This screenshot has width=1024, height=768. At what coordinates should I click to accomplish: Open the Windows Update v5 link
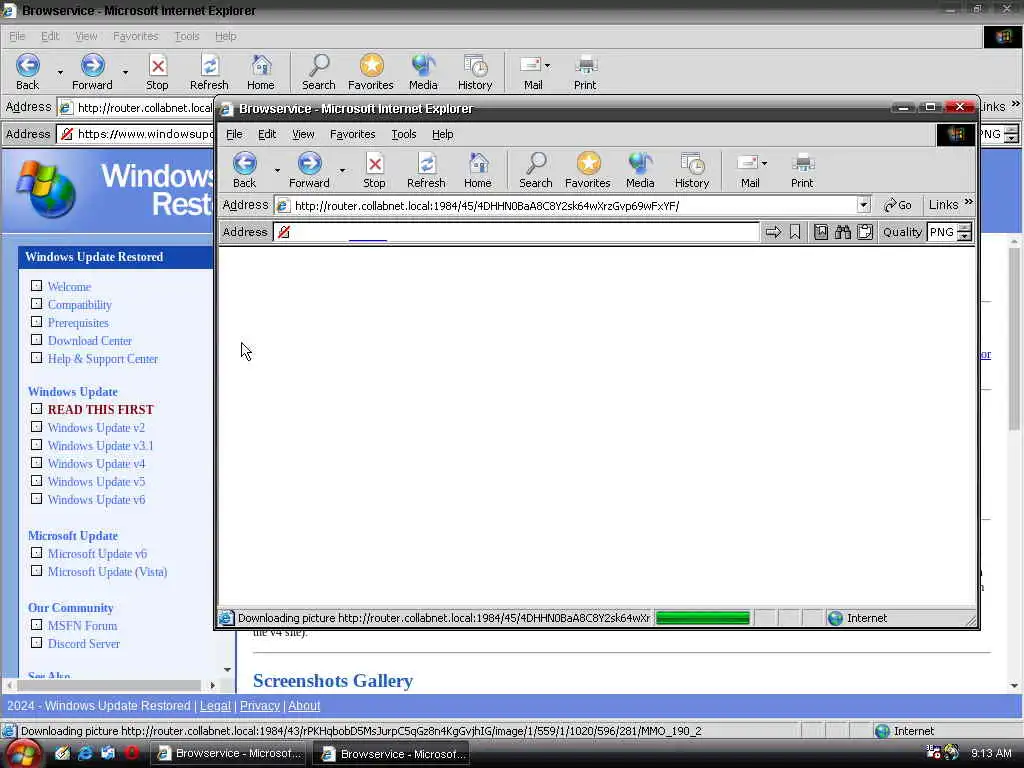coord(96,481)
